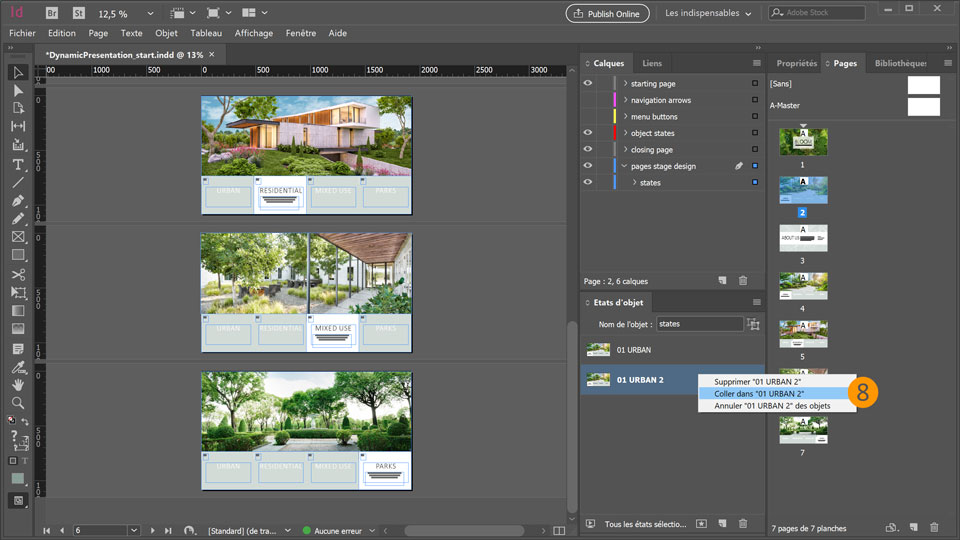
Task: Open the zoom level dropdown
Action: [x=150, y=13]
